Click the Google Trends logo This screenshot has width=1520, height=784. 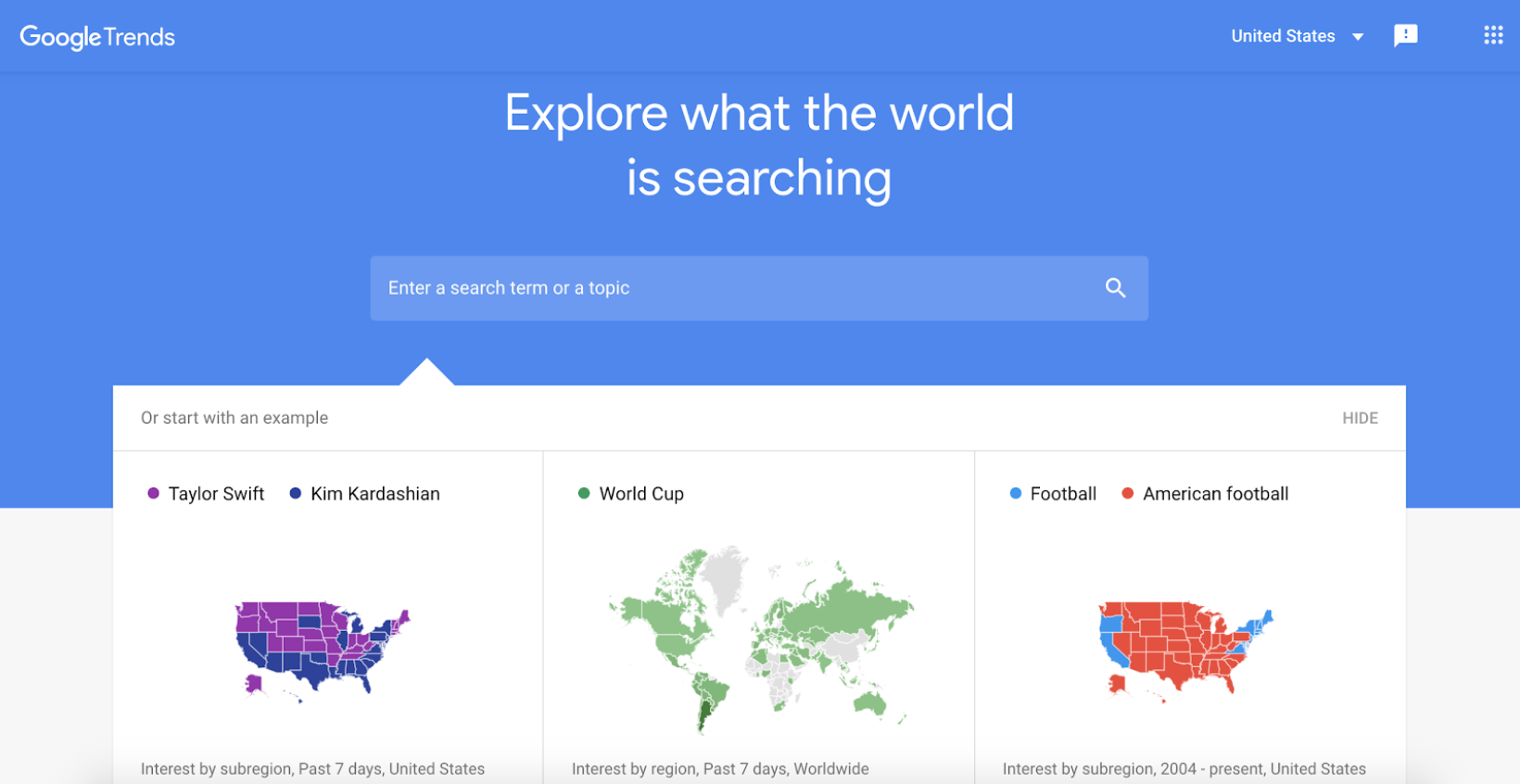(97, 37)
